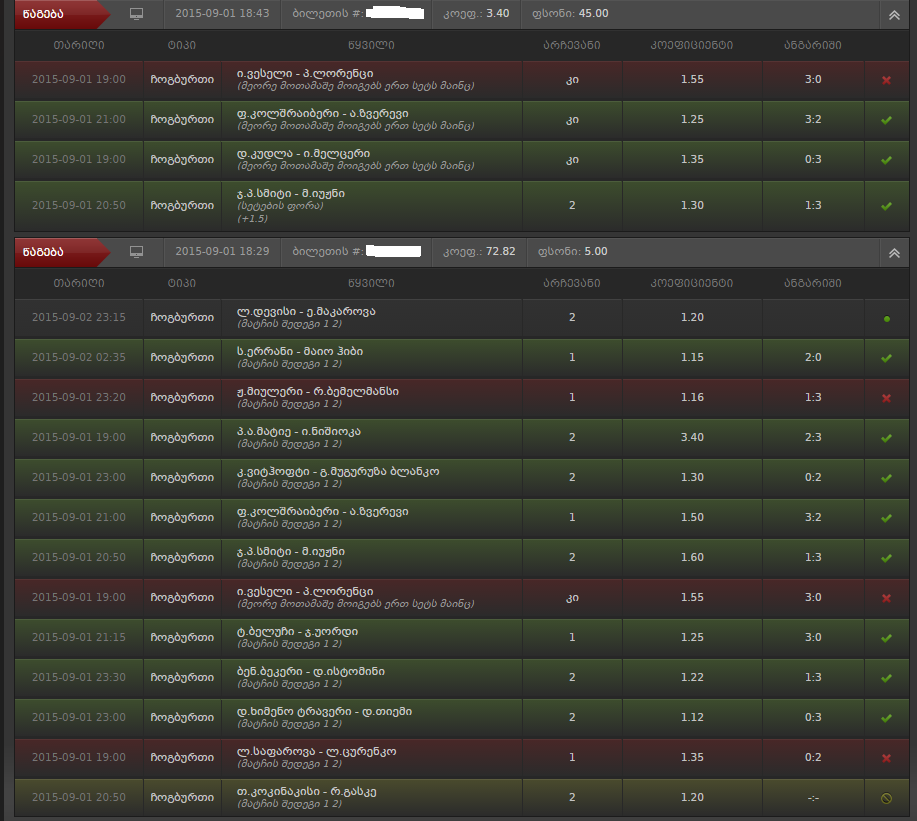Click the date 2015-09-01 23:30

[79, 677]
